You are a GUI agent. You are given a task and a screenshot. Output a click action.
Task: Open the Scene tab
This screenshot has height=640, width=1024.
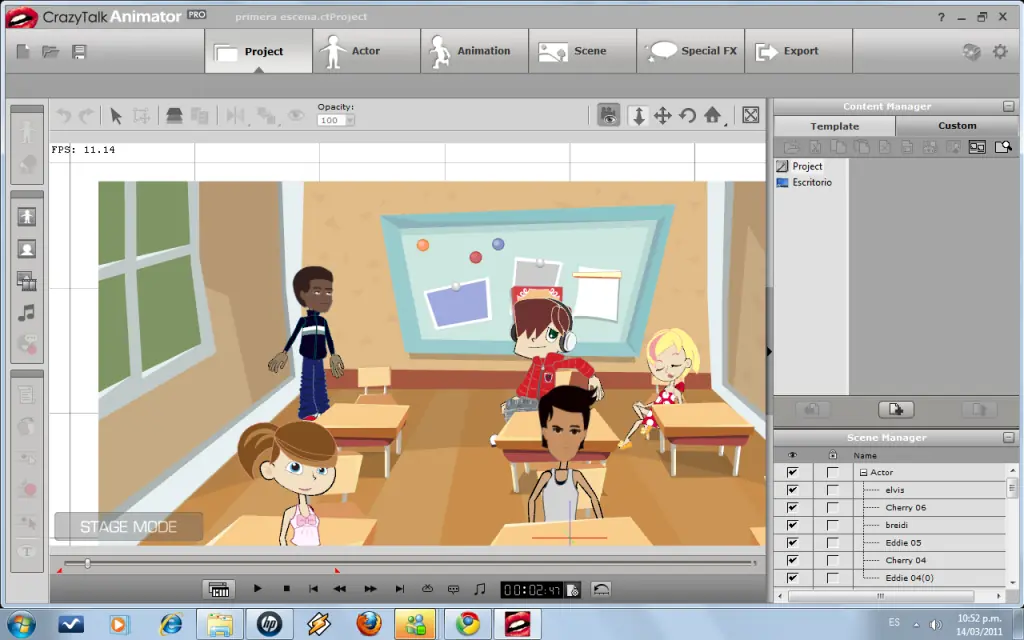tap(582, 51)
